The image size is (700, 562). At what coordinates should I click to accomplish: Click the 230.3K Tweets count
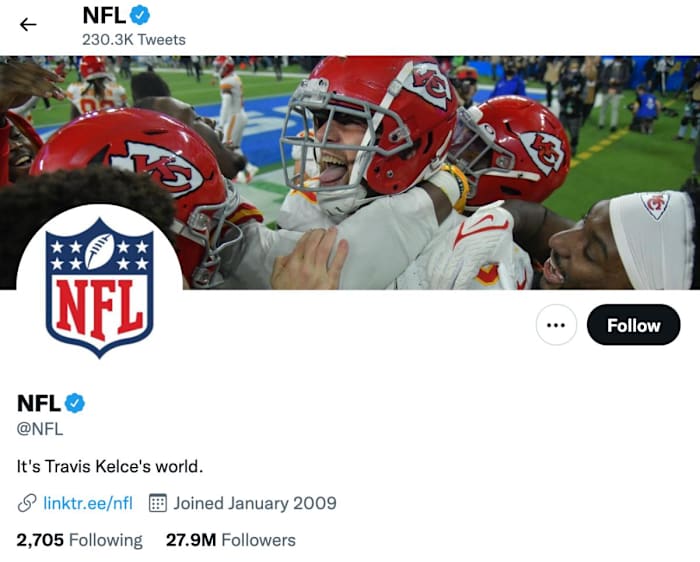(x=133, y=39)
